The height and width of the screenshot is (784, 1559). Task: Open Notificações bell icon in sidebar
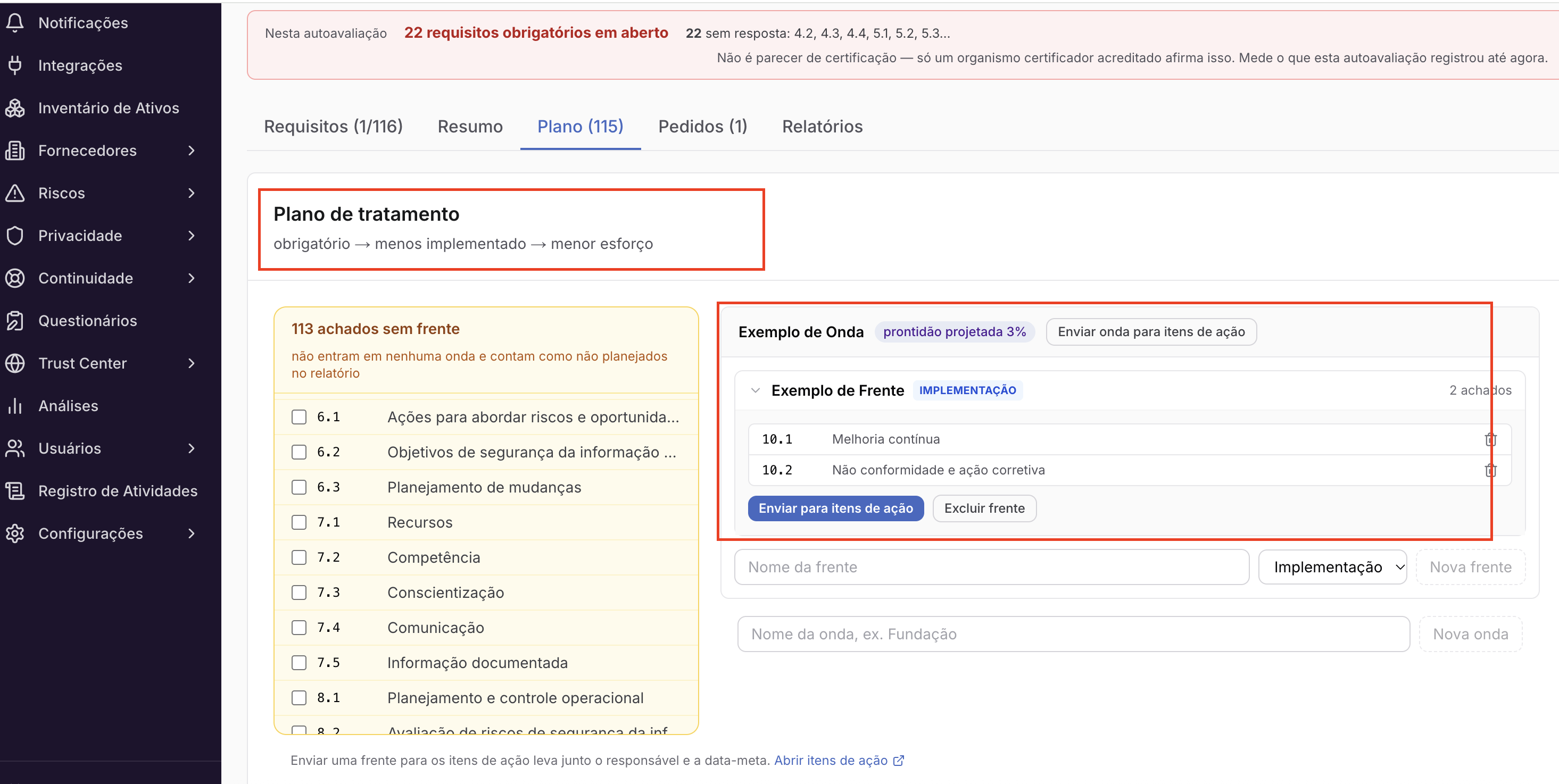[15, 23]
